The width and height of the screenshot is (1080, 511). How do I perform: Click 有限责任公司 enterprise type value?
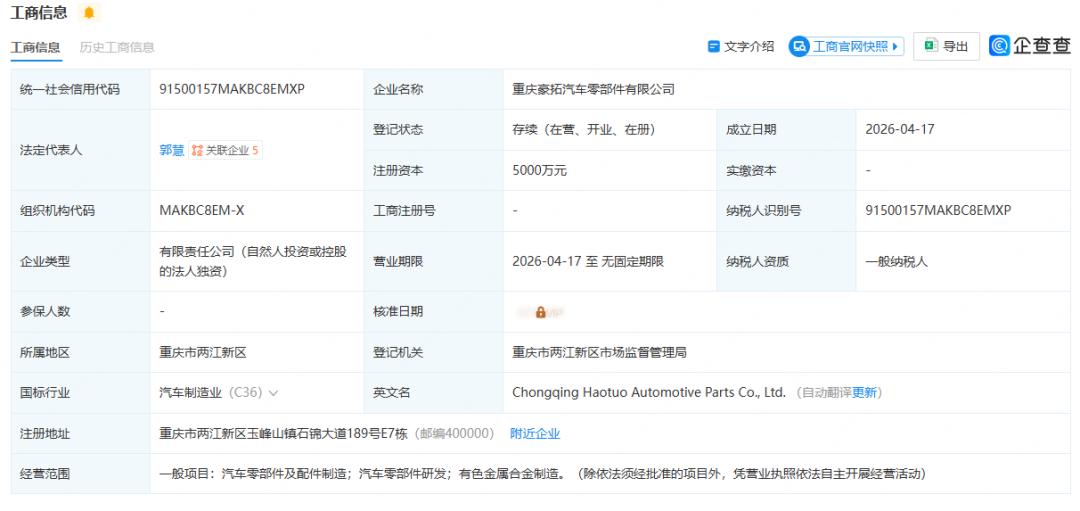(x=253, y=262)
